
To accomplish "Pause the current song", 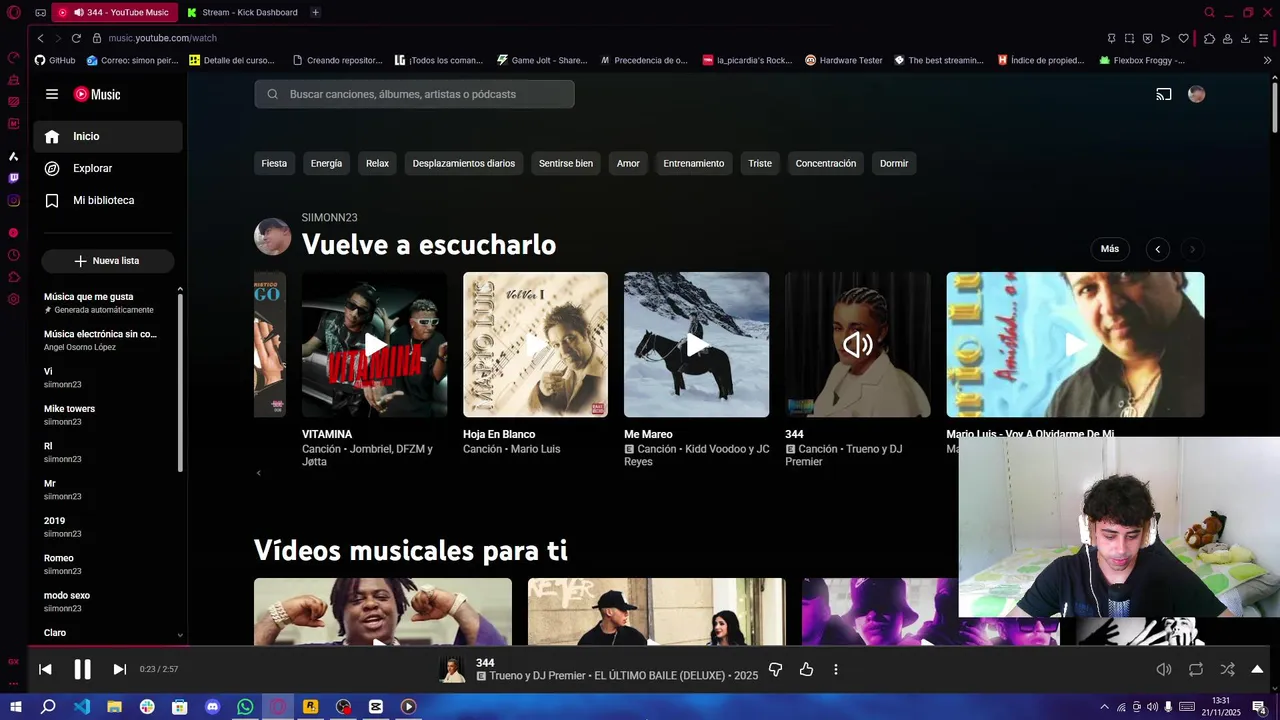I will 82,669.
